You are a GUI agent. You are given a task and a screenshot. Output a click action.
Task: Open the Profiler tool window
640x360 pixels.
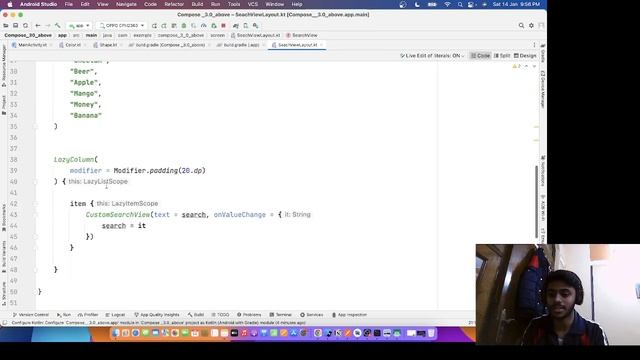[88, 315]
